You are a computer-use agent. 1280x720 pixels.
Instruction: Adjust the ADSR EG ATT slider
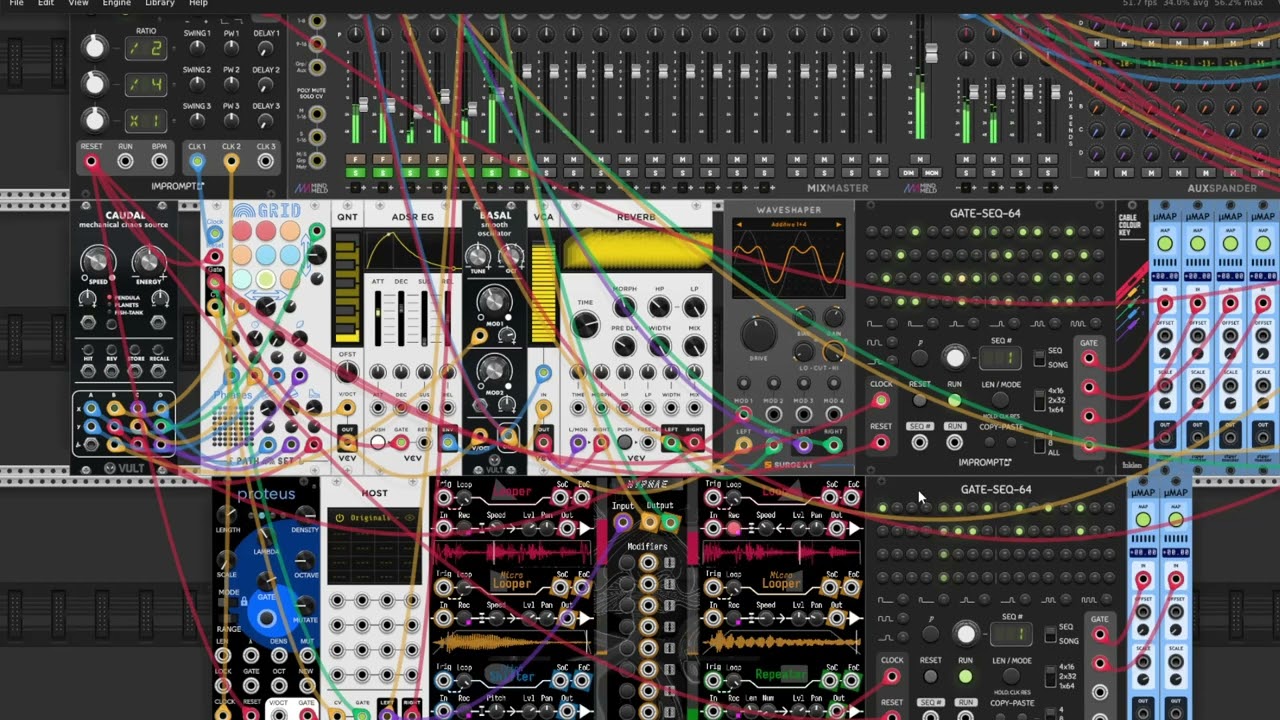[379, 319]
